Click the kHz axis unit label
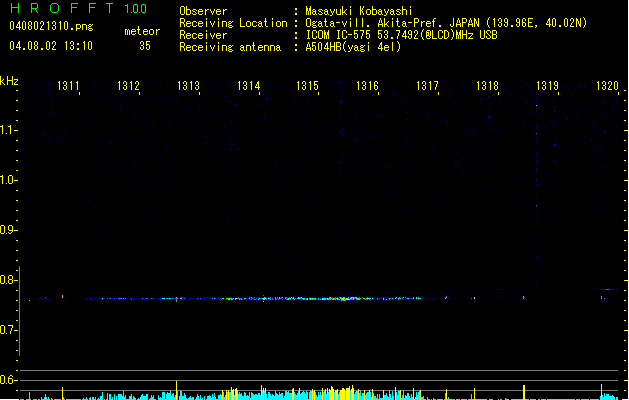The height and width of the screenshot is (400, 629). pyautogui.click(x=9, y=81)
